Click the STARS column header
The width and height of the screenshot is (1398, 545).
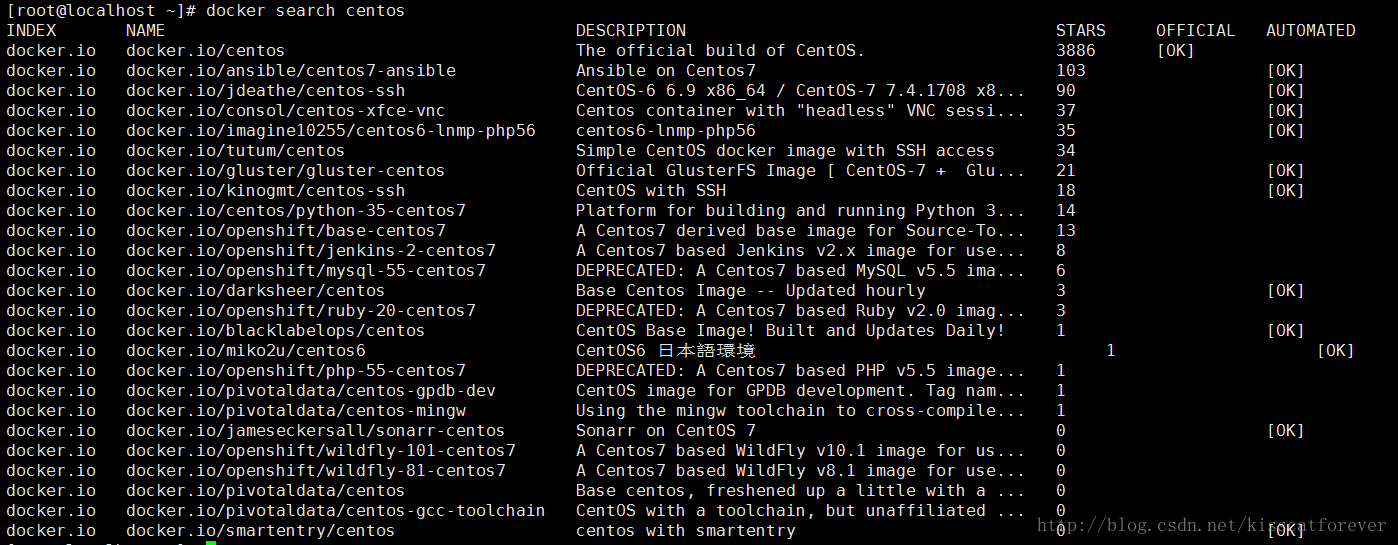[1081, 30]
